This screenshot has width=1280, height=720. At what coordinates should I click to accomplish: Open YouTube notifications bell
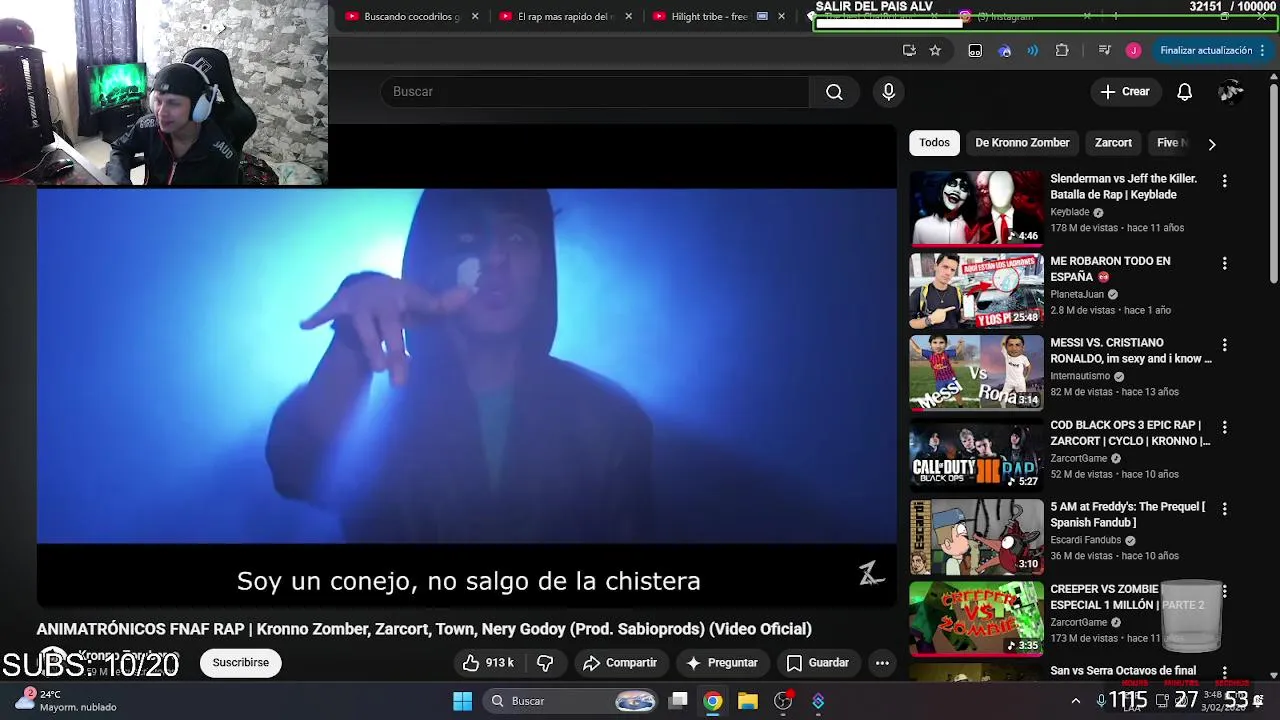[1184, 92]
